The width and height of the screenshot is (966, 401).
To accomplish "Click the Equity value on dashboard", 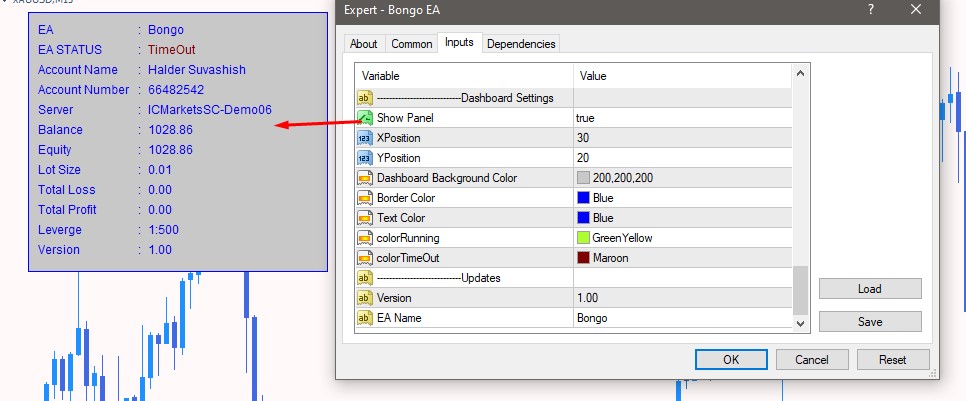I will (x=171, y=150).
